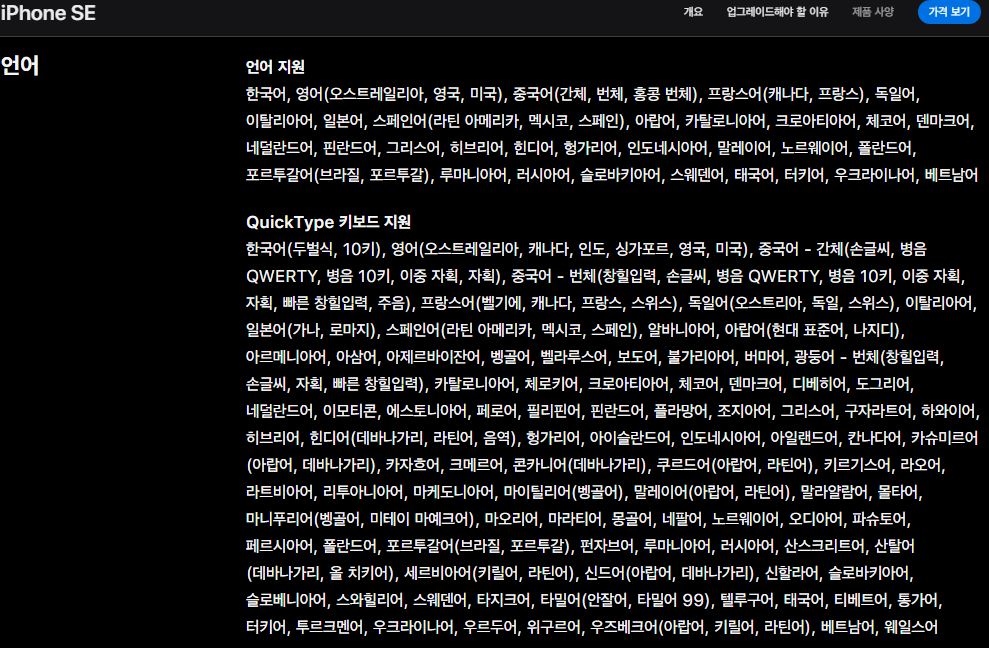Click the word 세르비아어

[438, 574]
